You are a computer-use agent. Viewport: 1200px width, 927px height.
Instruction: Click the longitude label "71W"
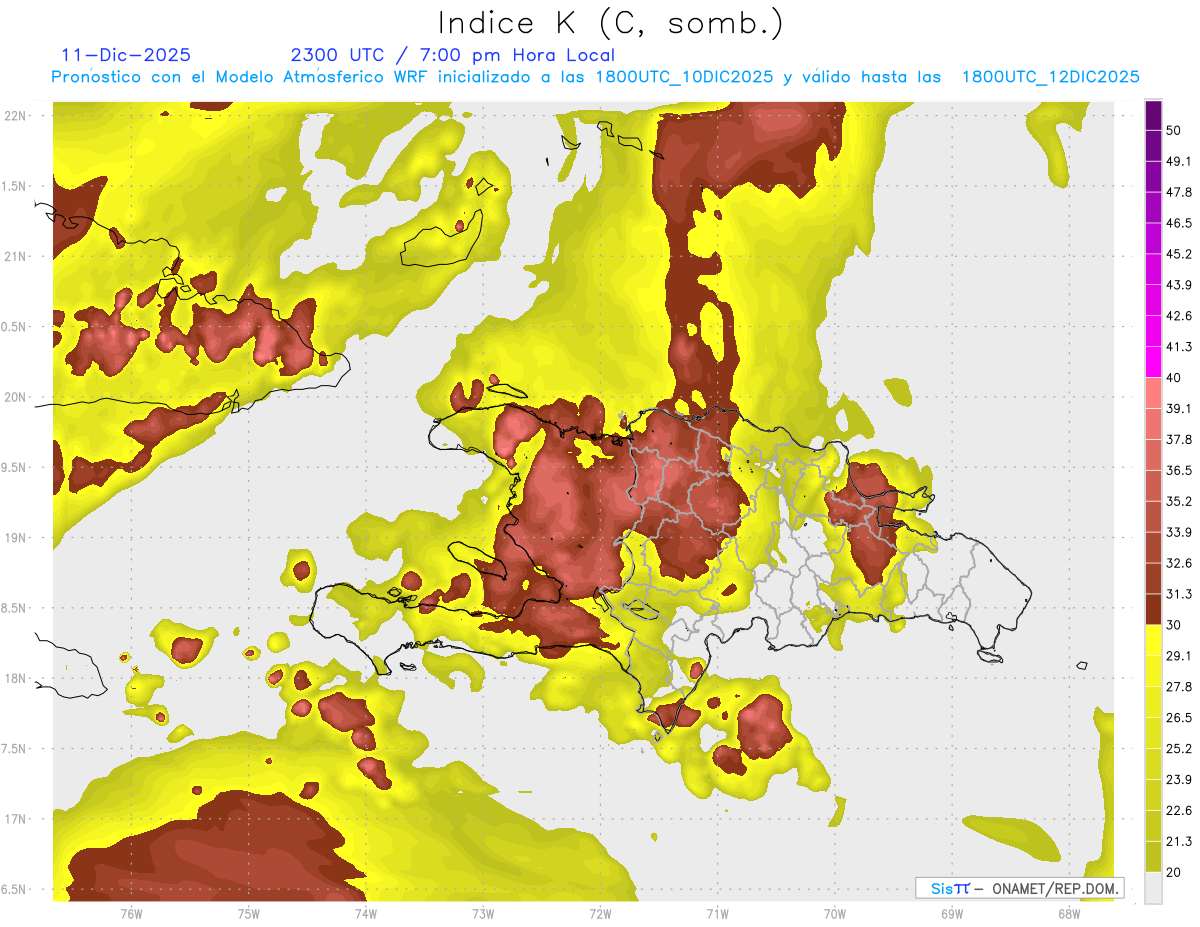(x=717, y=913)
